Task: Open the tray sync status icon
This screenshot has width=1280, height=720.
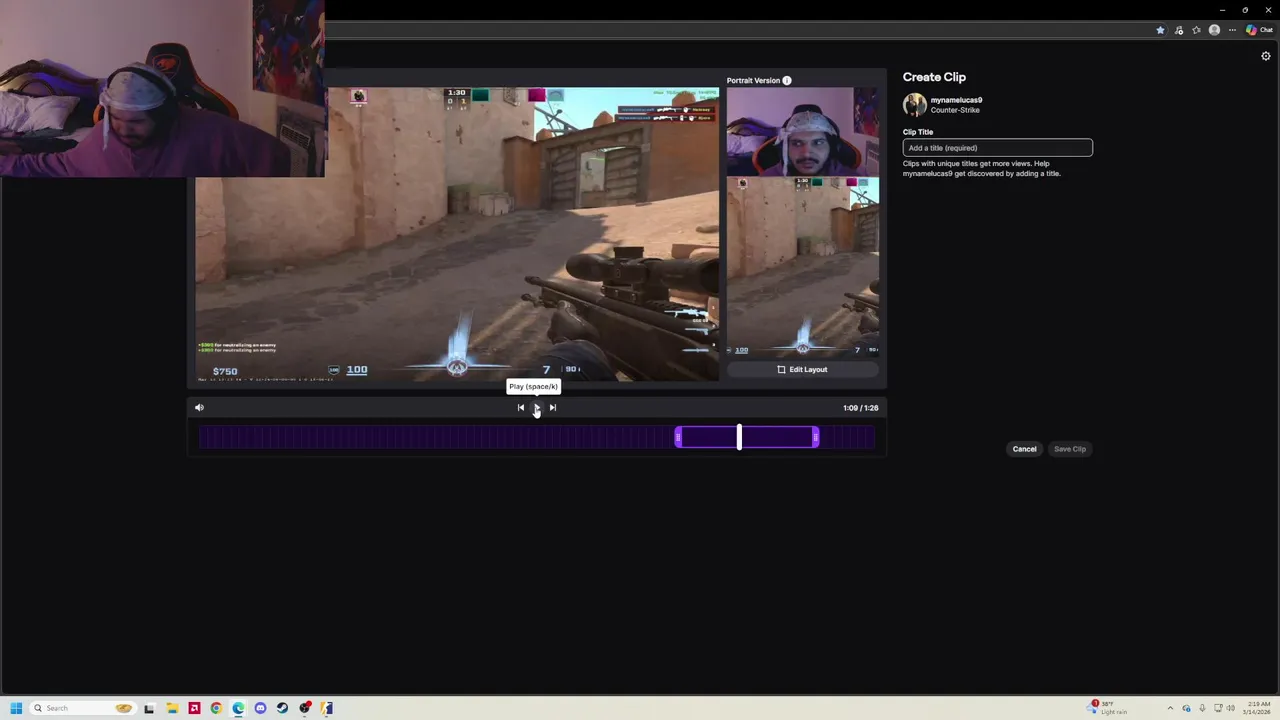Action: pos(1186,708)
